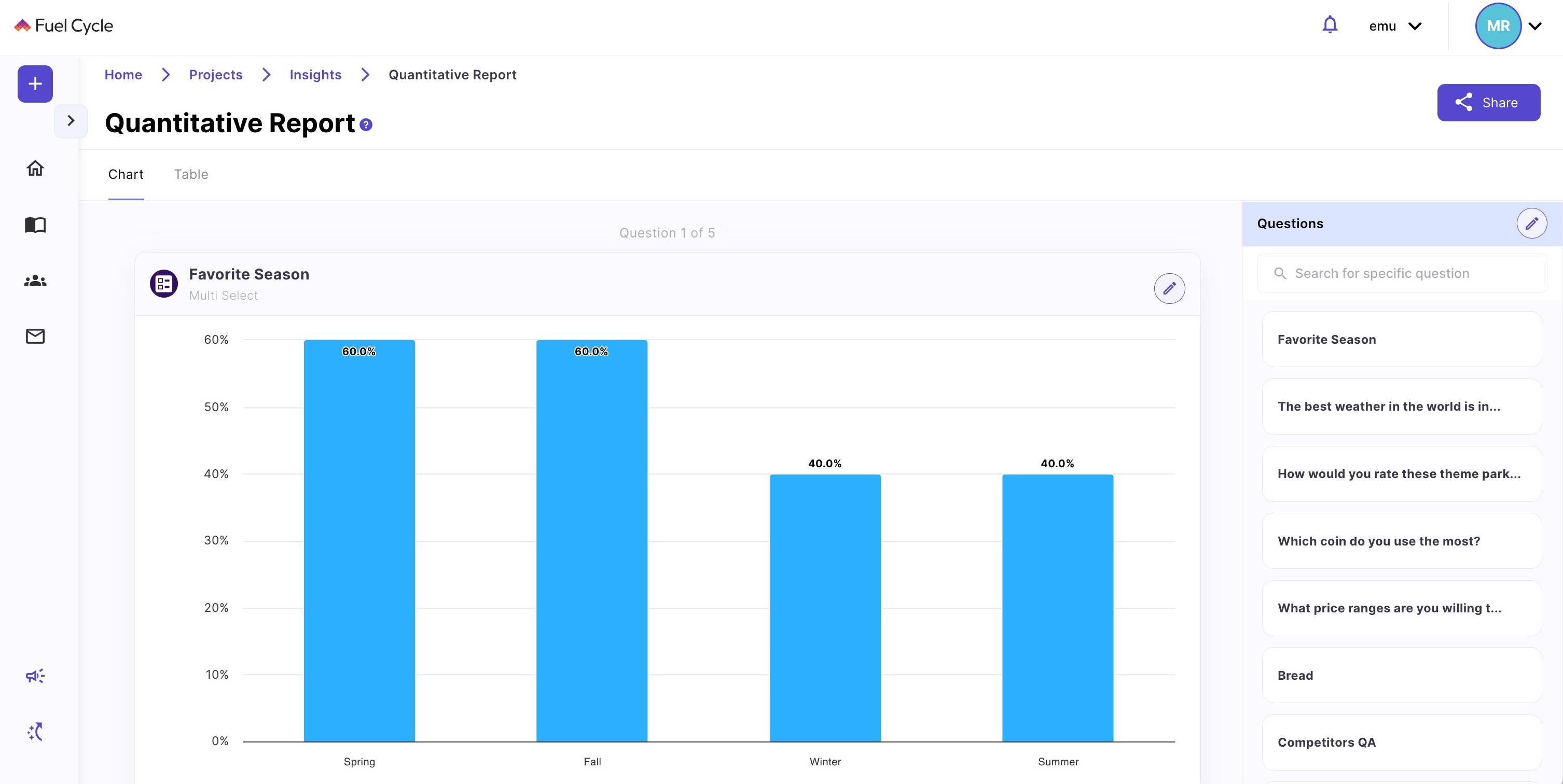Open the mail envelope icon in sidebar
Image resolution: width=1563 pixels, height=784 pixels.
click(x=35, y=336)
